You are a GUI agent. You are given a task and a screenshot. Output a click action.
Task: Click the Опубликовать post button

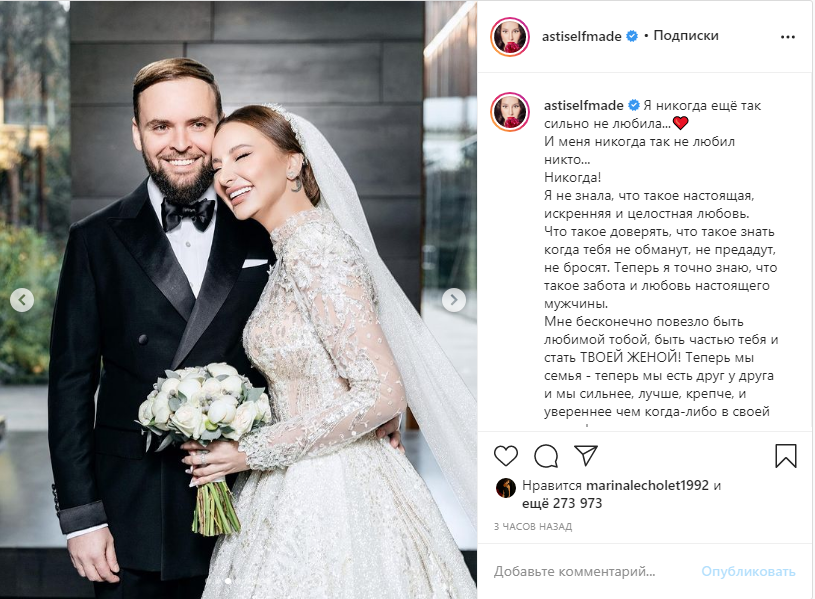(x=748, y=571)
